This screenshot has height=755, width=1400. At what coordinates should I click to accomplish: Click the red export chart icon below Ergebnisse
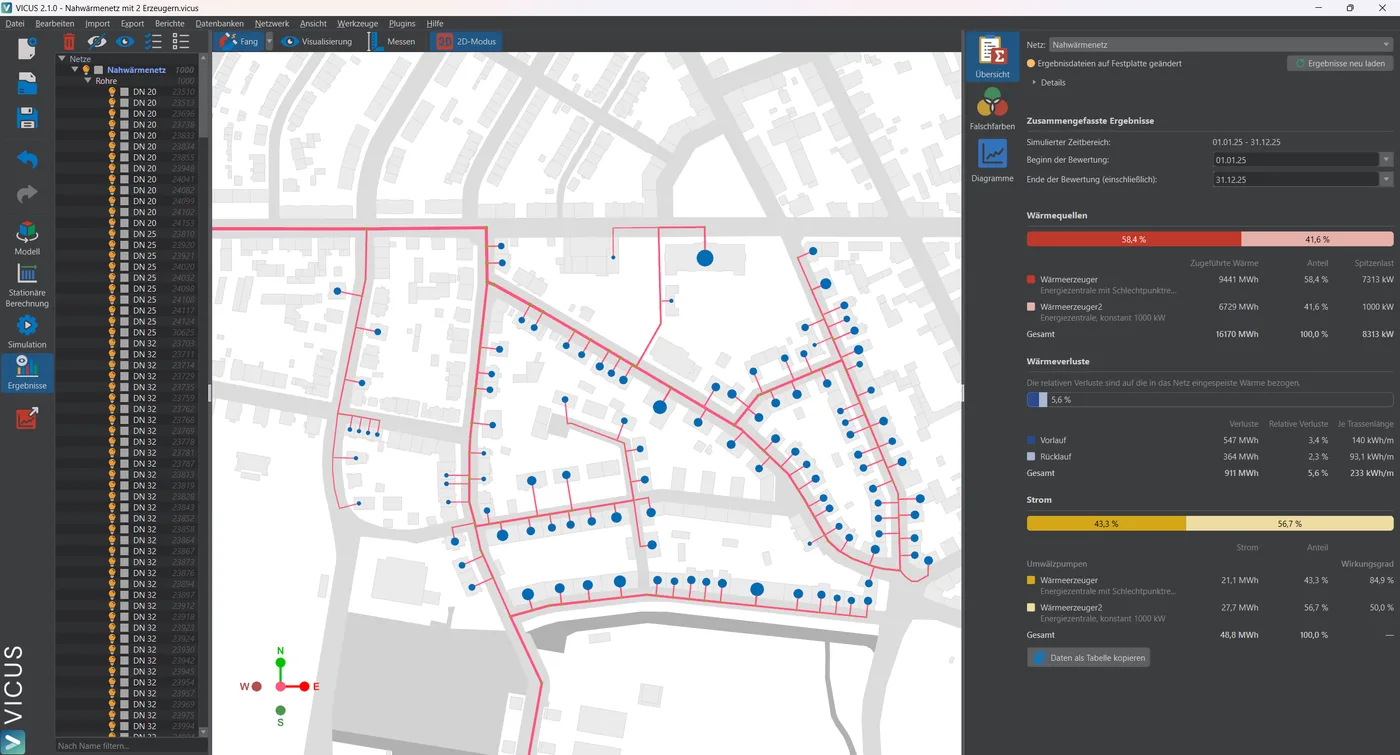pyautogui.click(x=27, y=418)
